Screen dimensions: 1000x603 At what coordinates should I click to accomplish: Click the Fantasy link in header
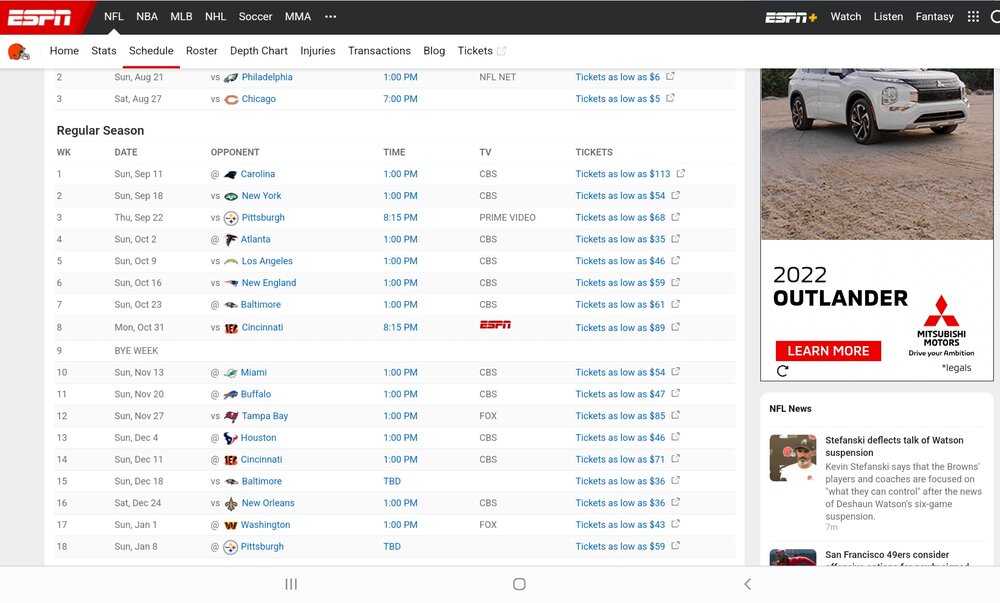(x=934, y=17)
